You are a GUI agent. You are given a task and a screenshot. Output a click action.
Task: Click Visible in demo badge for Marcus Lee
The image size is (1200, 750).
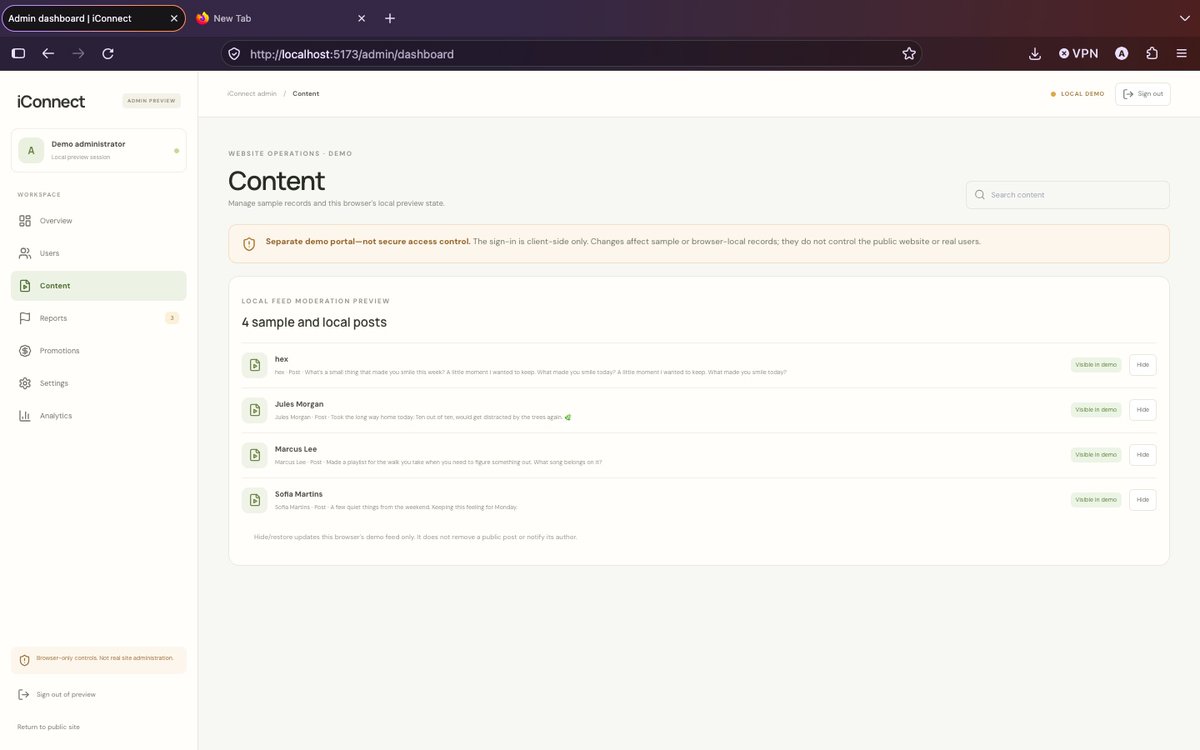point(1096,455)
